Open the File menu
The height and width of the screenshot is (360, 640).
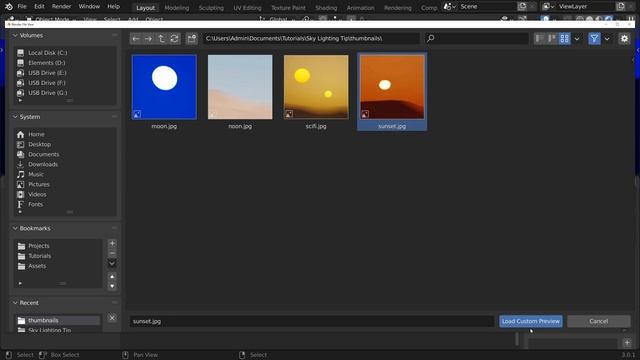click(x=22, y=7)
